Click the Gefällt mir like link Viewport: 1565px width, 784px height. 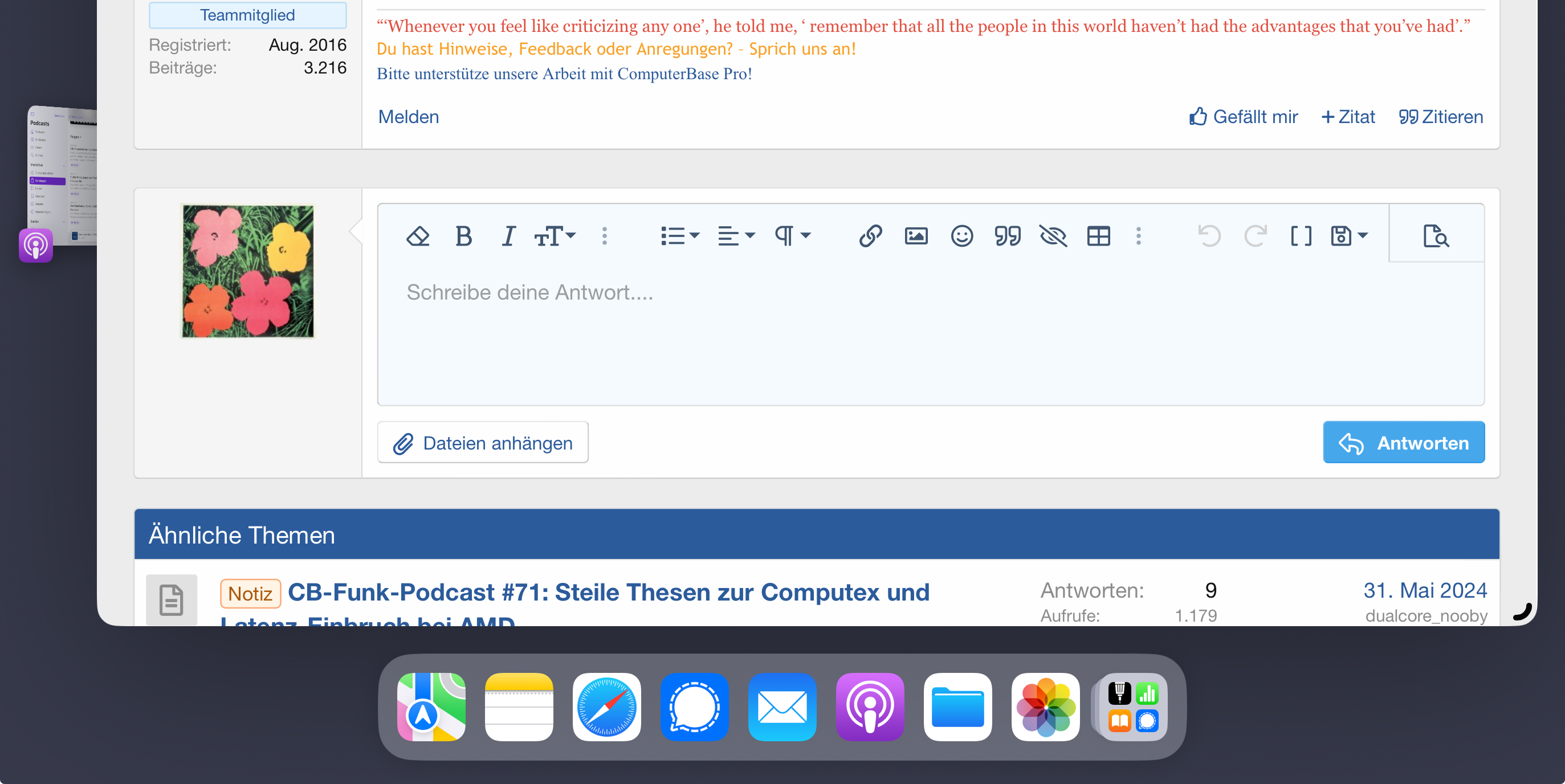[x=1243, y=117]
